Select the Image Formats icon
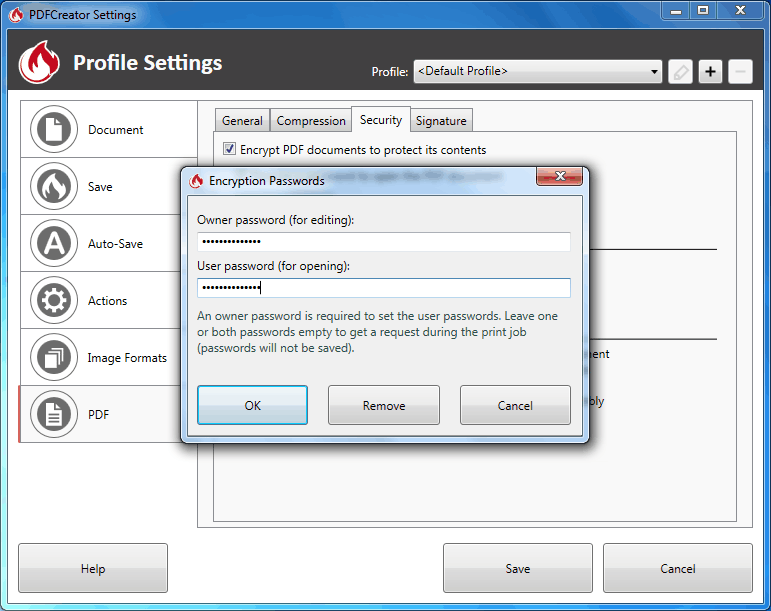 pos(54,357)
